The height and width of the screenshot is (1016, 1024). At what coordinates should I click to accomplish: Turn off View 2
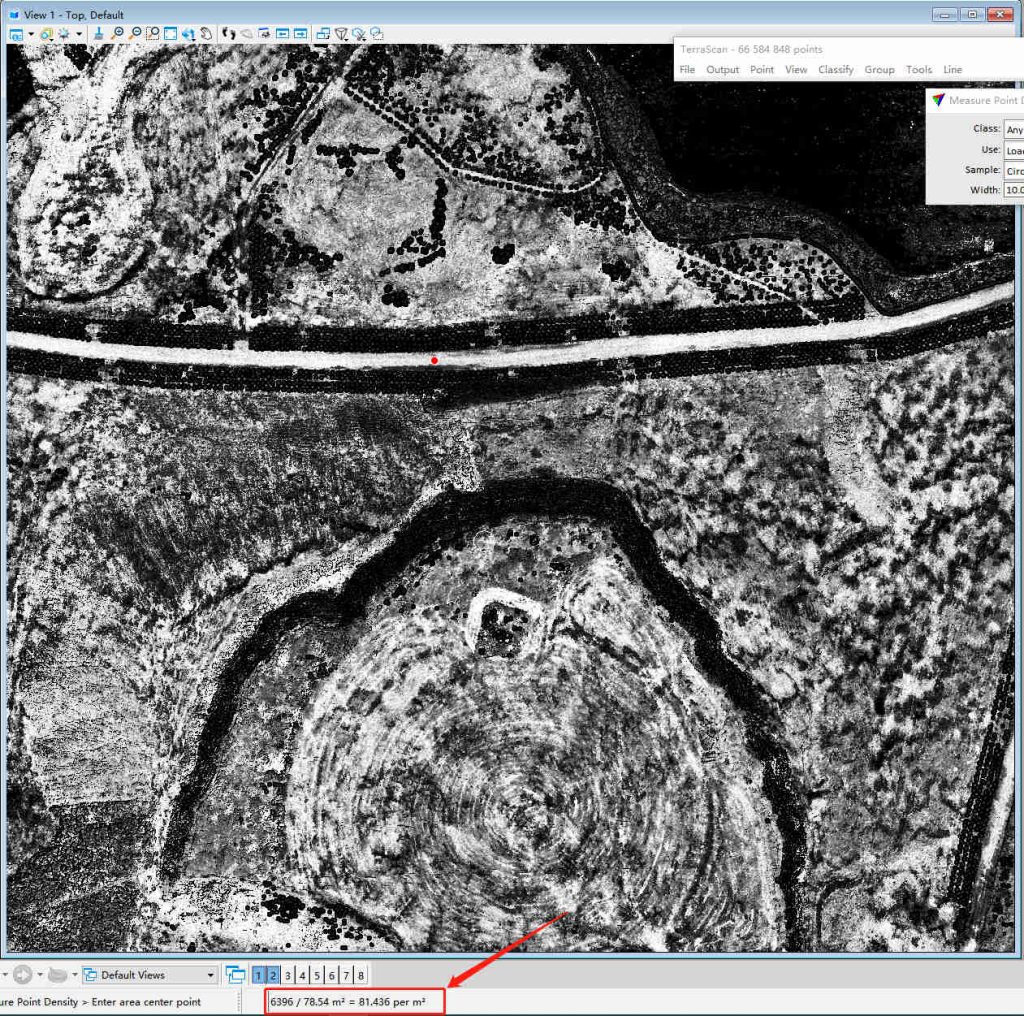(x=271, y=975)
